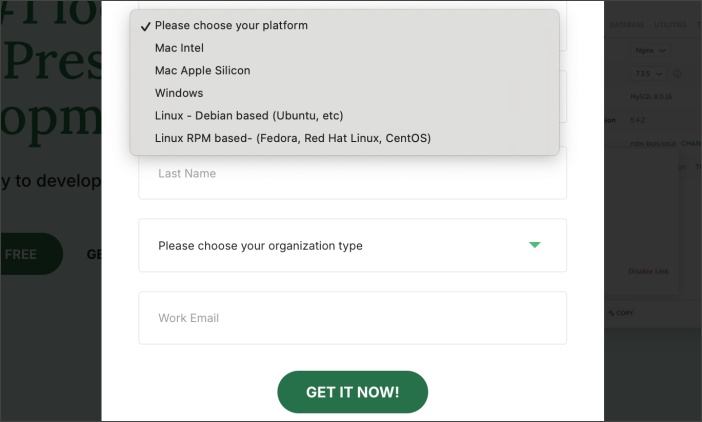Focus the Work Email input
Screen dimensions: 702x422
click(x=352, y=318)
